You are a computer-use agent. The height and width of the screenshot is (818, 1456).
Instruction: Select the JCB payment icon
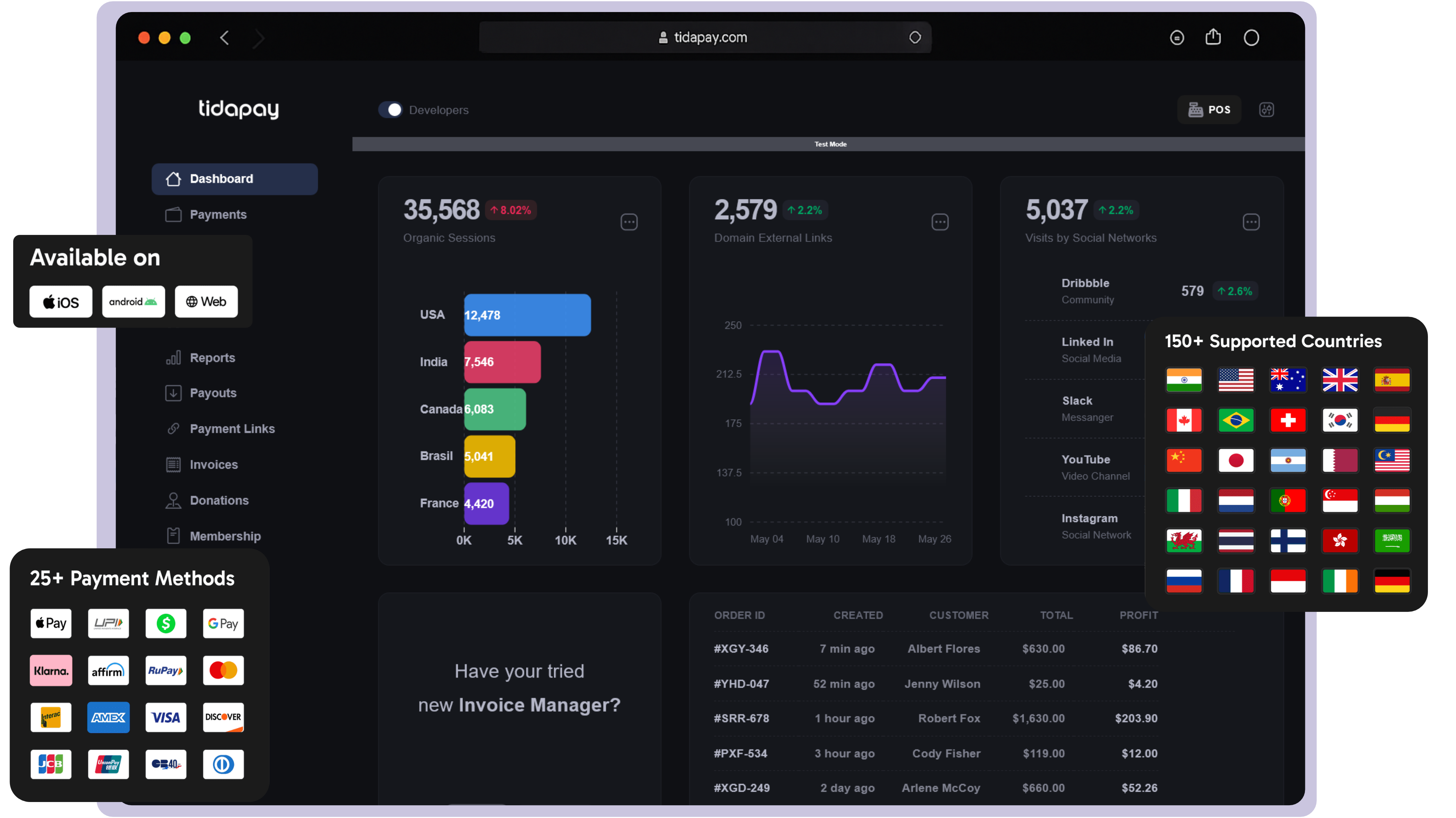[x=51, y=764]
